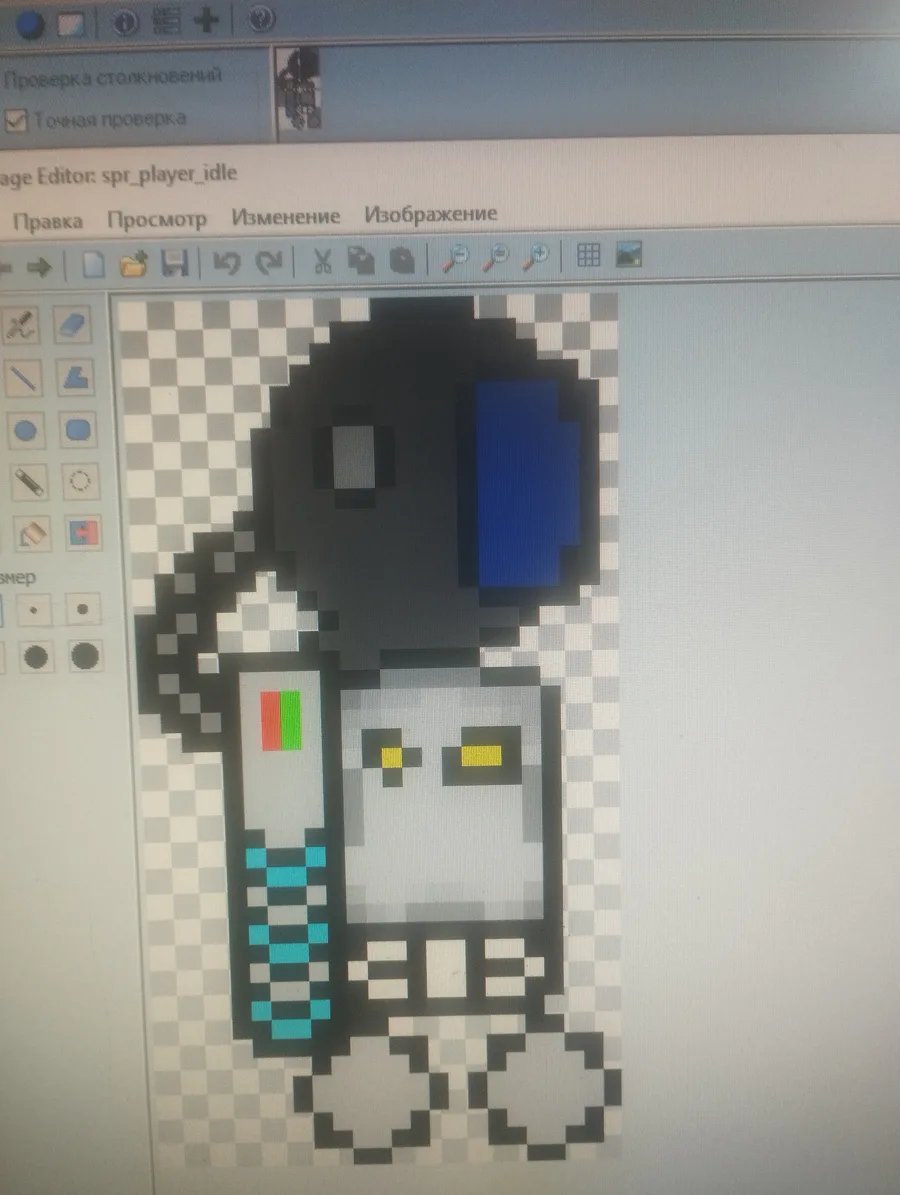Create room with white rectangle icon

pyautogui.click(x=71, y=23)
